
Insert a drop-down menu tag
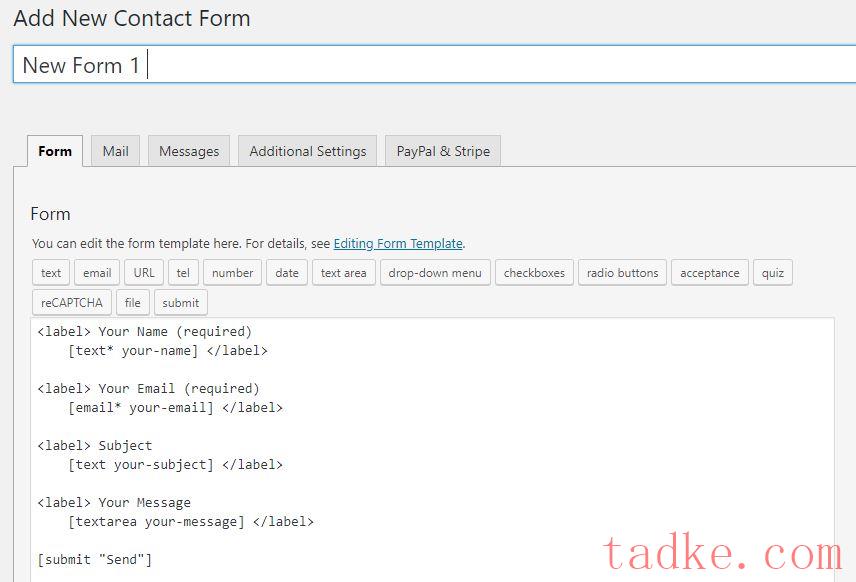(435, 273)
